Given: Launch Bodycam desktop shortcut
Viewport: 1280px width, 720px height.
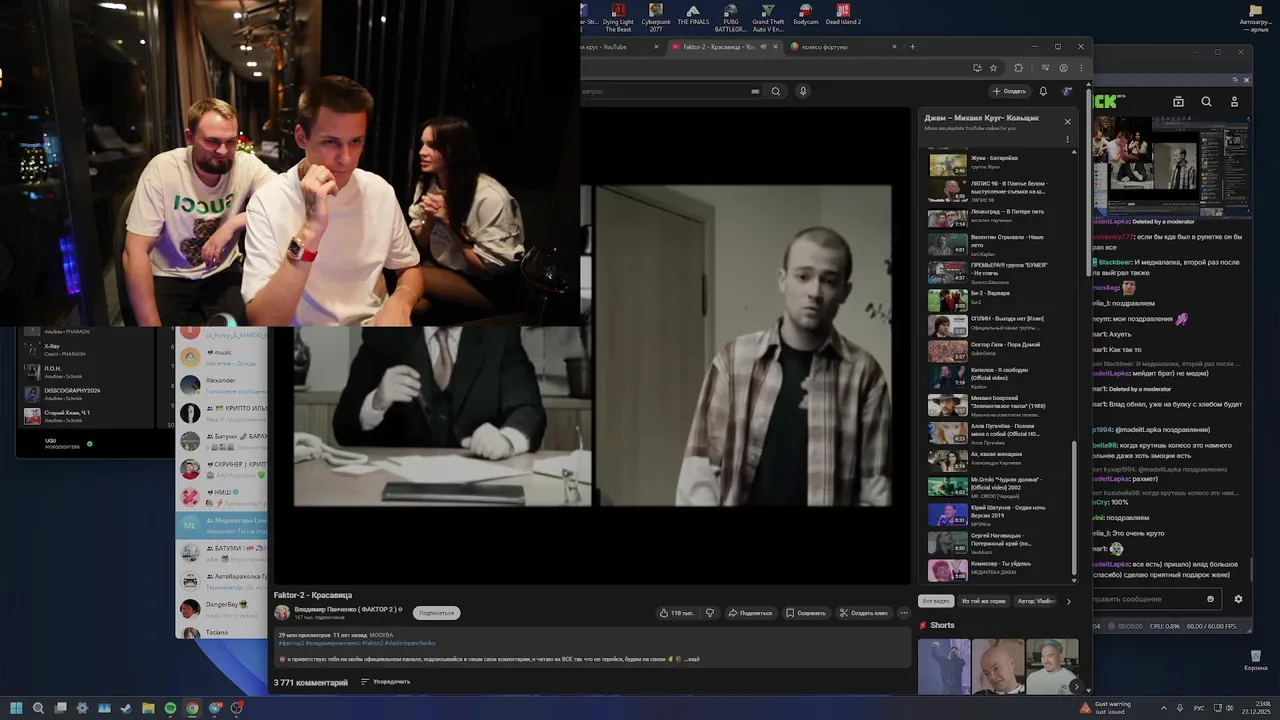Looking at the screenshot, I should tap(806, 14).
